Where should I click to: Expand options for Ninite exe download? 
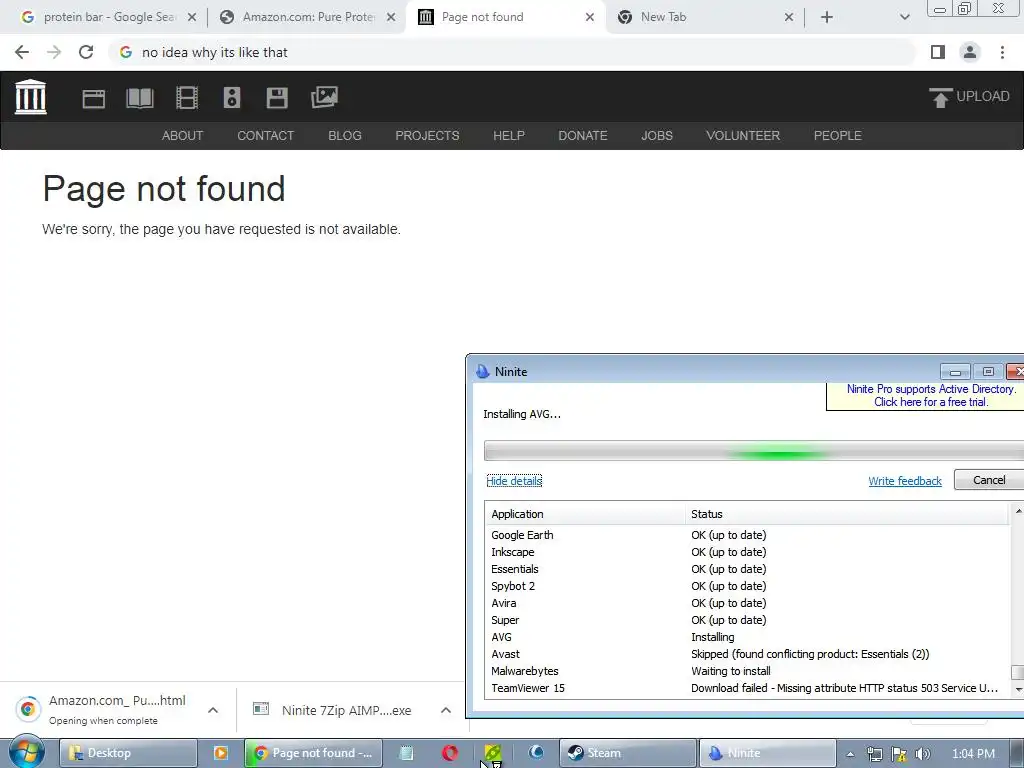(x=445, y=710)
